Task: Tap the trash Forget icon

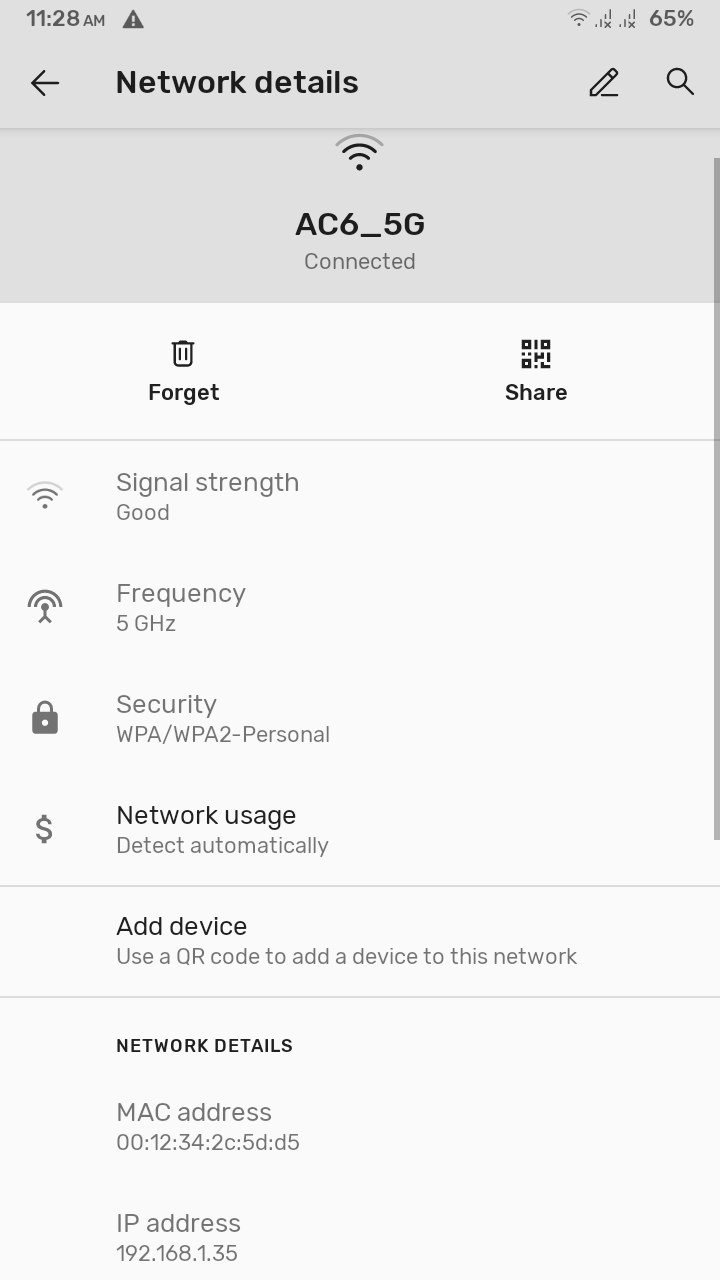Action: [x=183, y=353]
